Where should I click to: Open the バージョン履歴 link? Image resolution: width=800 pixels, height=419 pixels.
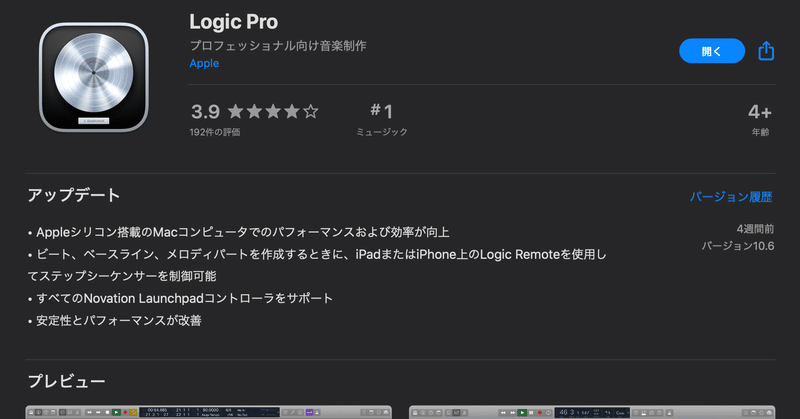tap(731, 196)
